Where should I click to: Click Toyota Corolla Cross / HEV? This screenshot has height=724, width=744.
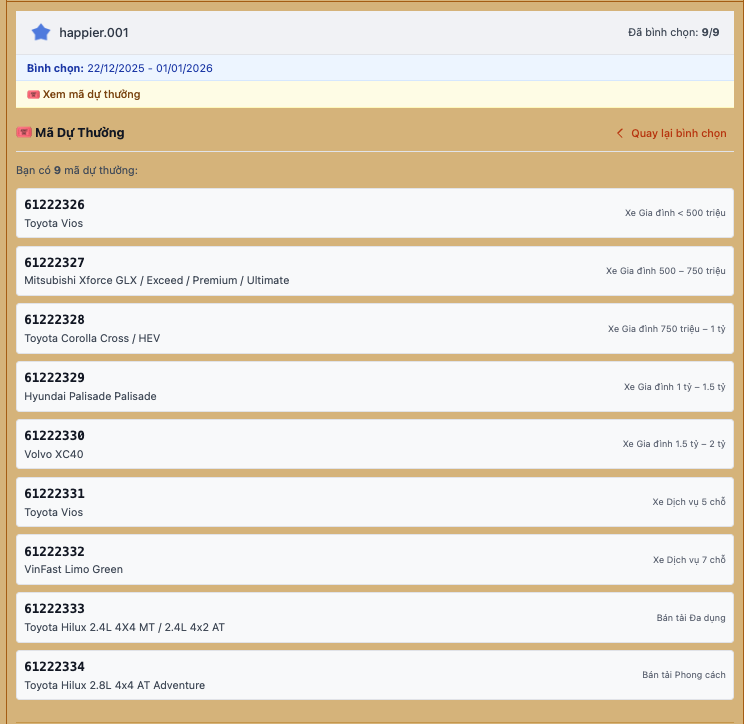[x=92, y=338]
